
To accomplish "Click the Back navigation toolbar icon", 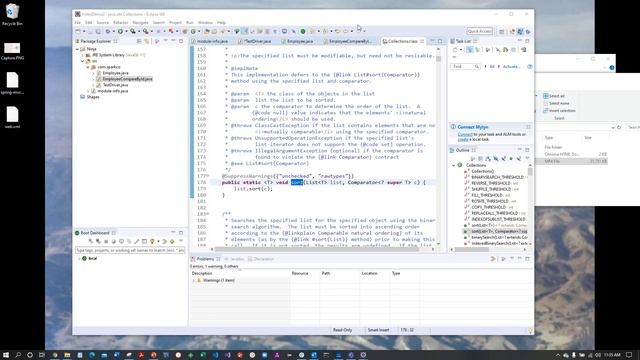I will pos(338,31).
